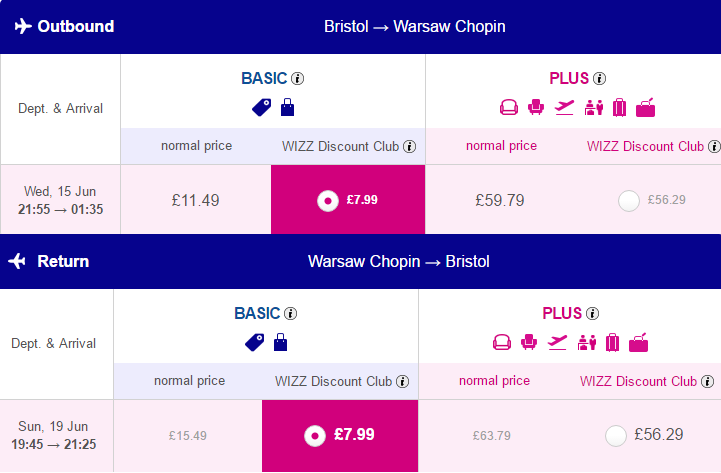Screen dimensions: 721x473
Task: Click the return BASIC normal price £15.49
Action: click(188, 436)
